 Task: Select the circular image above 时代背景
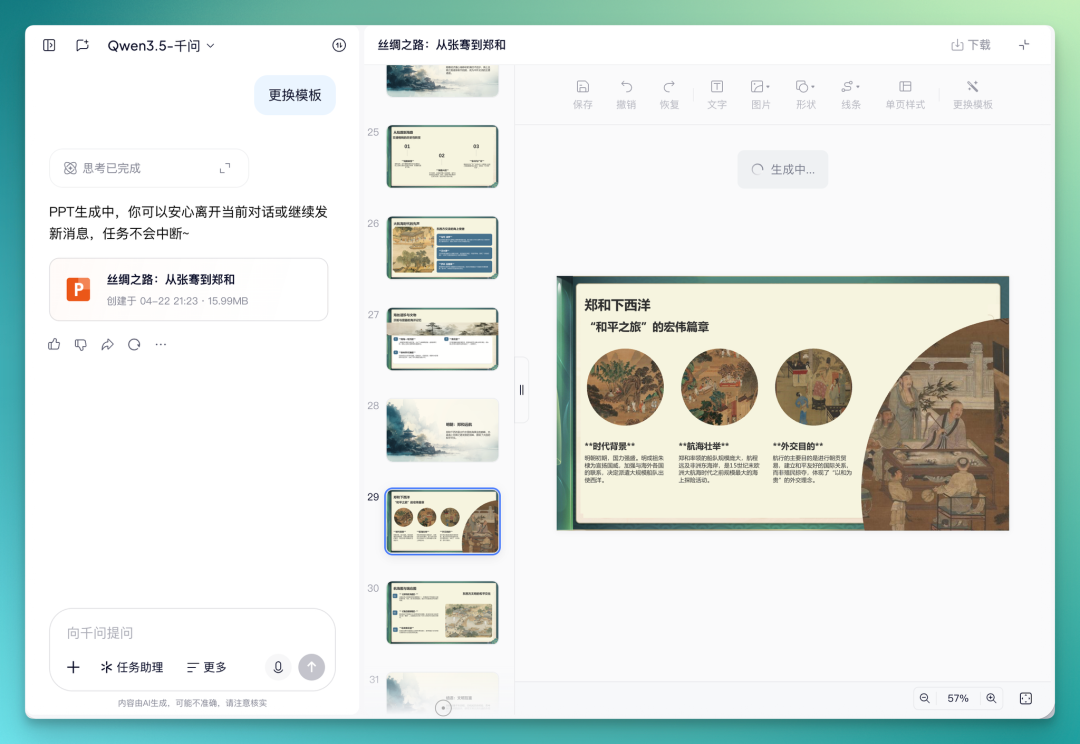click(625, 387)
